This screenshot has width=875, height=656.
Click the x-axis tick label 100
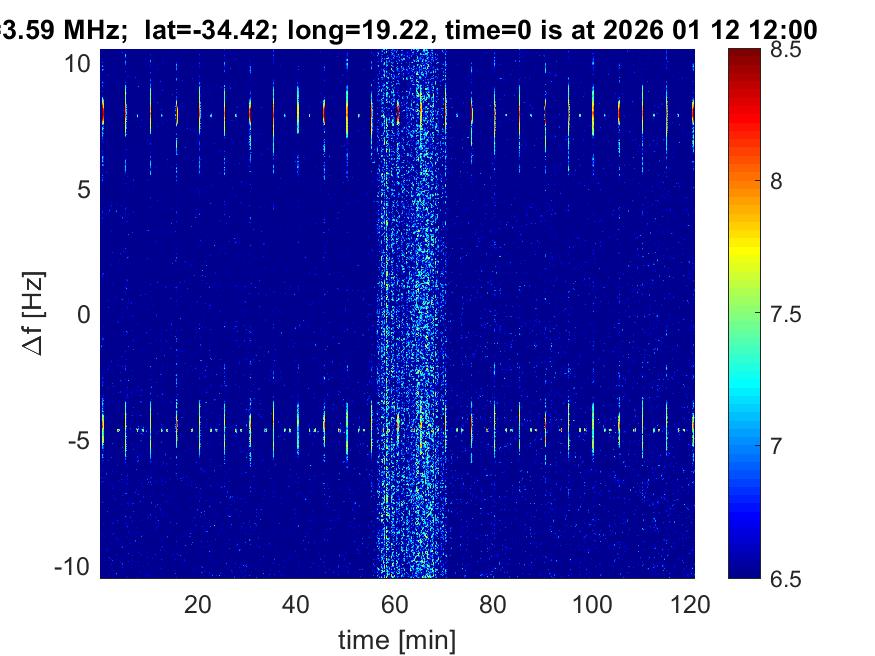(x=594, y=604)
